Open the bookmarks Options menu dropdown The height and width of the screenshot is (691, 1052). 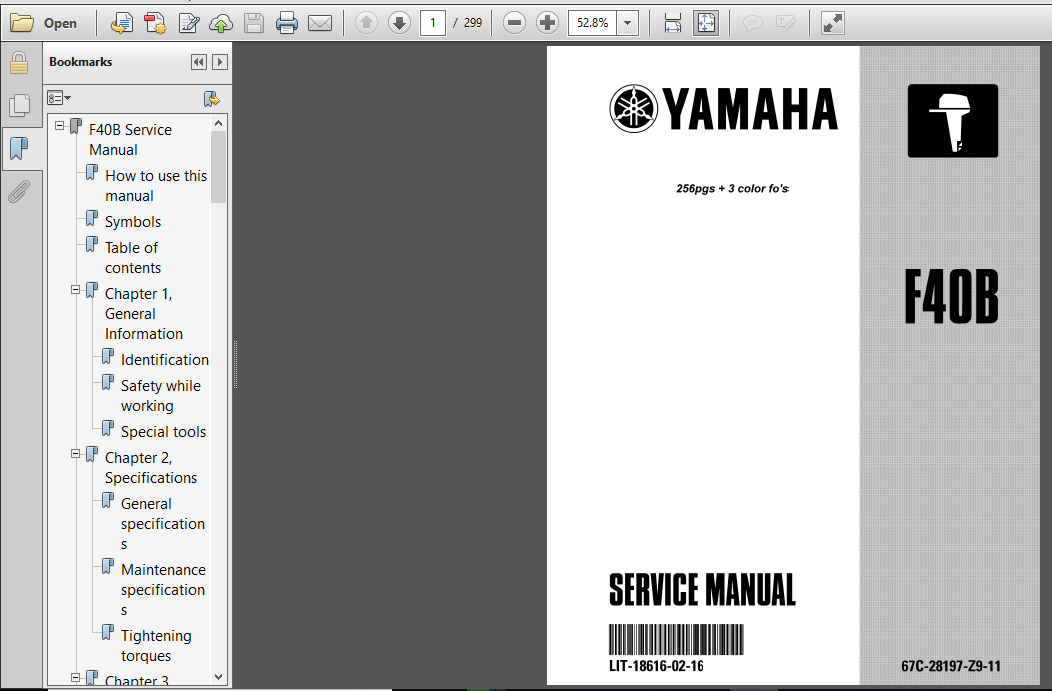[59, 99]
